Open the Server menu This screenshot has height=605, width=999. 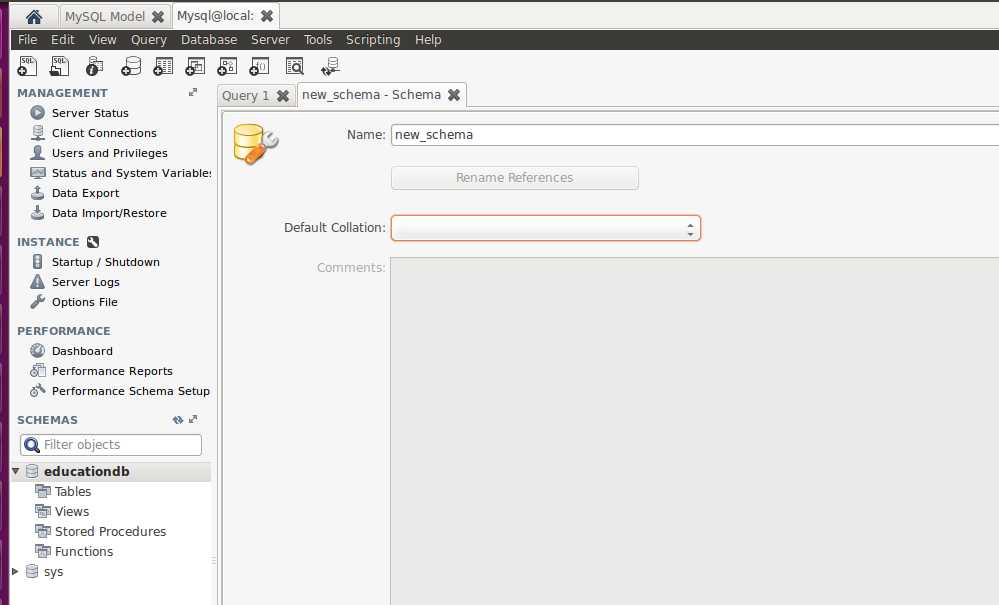(x=270, y=39)
